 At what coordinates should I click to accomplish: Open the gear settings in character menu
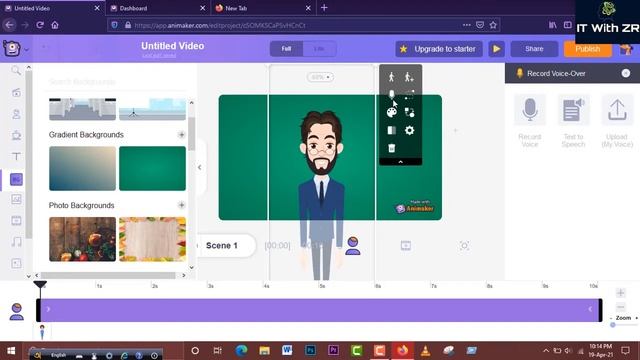(409, 130)
